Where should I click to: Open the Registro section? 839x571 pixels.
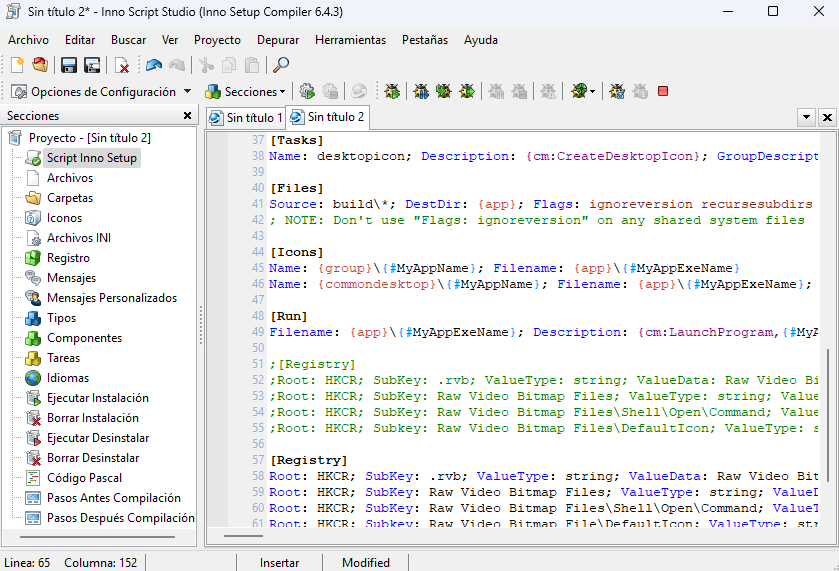(68, 258)
